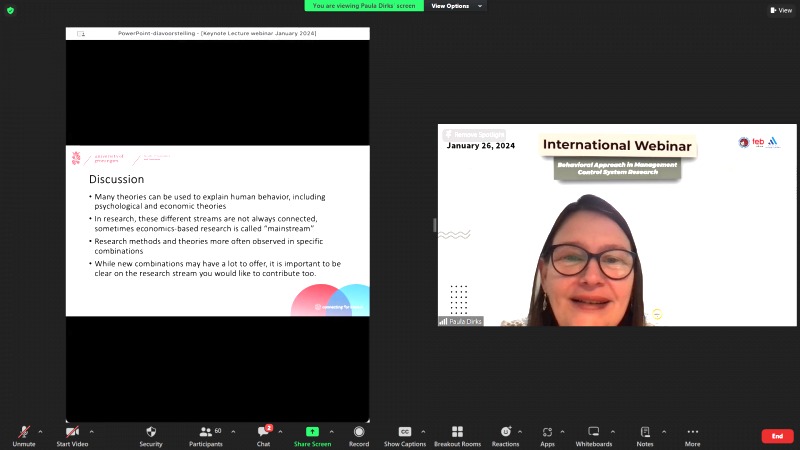Unmute the microphone

click(24, 435)
